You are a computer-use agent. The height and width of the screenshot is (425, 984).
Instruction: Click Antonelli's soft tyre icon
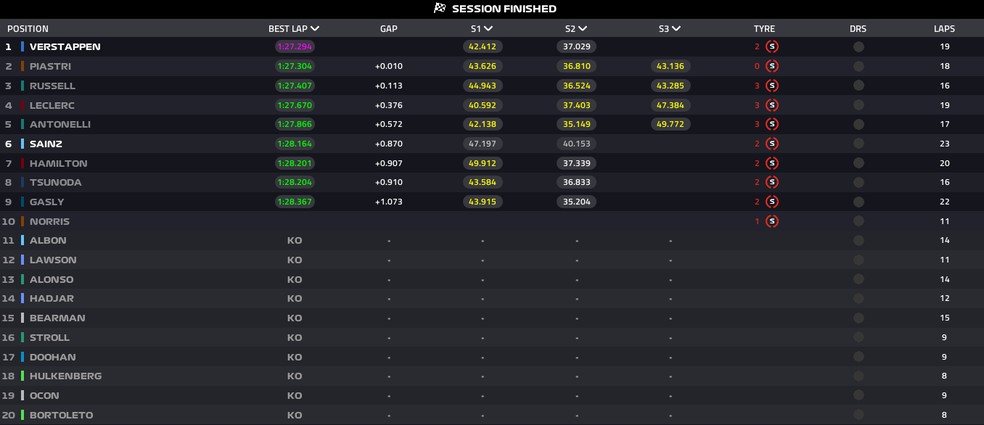(x=772, y=124)
